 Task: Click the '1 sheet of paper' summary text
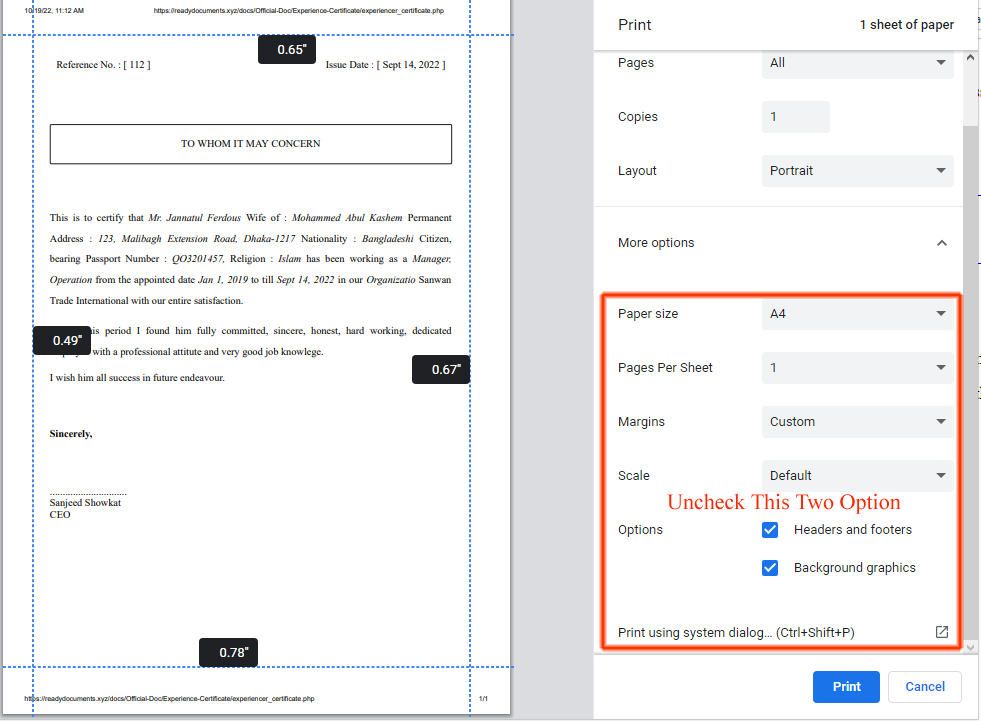907,25
